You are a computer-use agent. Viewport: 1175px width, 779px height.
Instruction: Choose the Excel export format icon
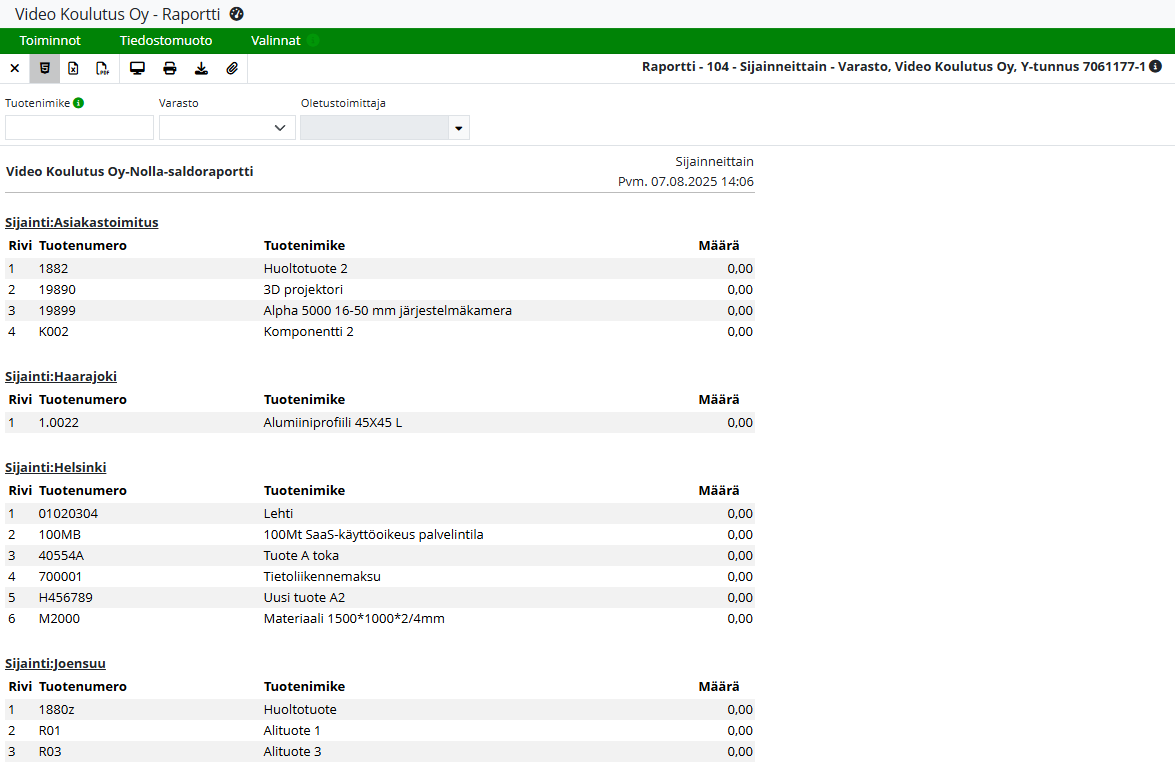pyautogui.click(x=73, y=69)
